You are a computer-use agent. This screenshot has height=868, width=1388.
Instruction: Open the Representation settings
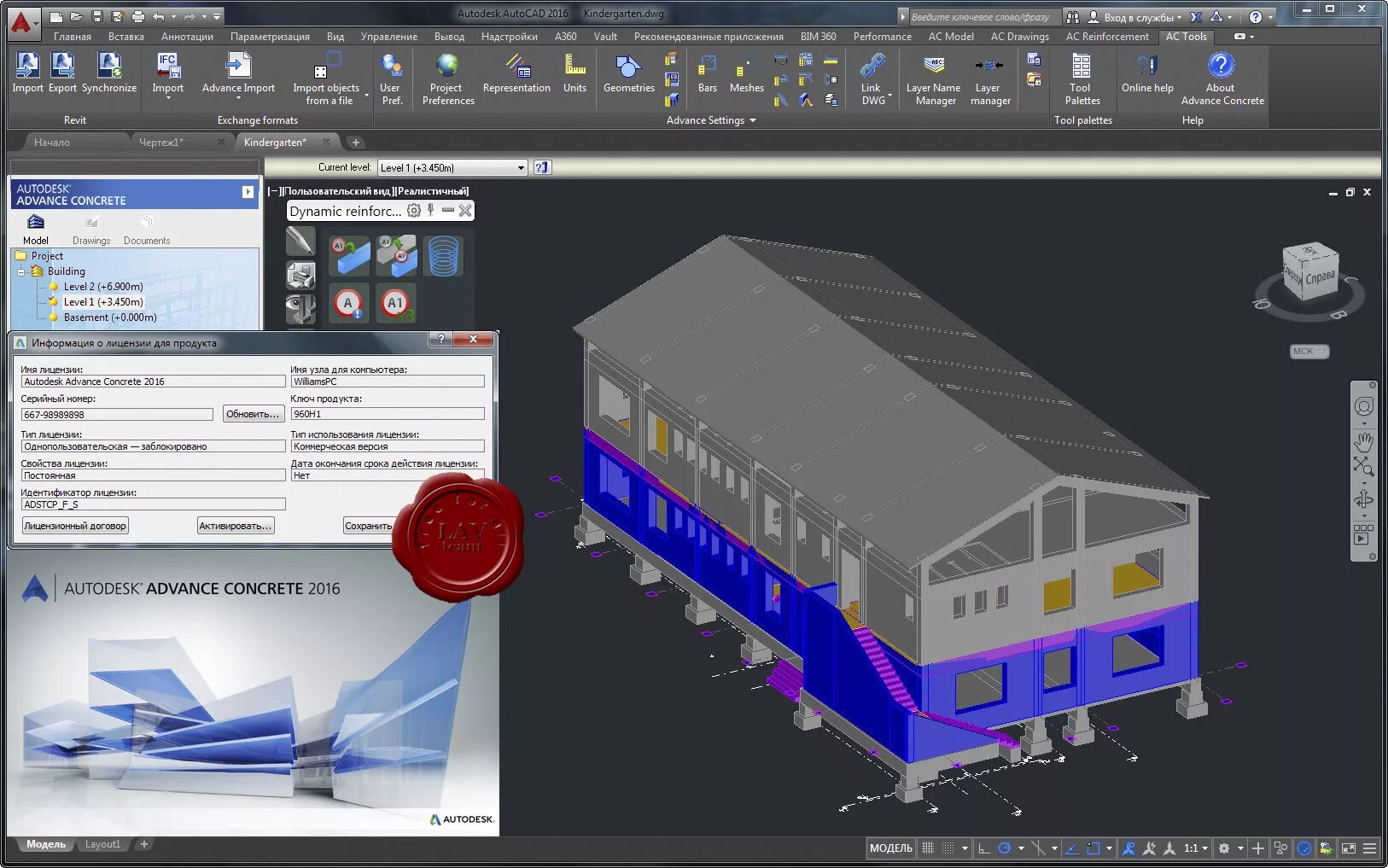(516, 73)
